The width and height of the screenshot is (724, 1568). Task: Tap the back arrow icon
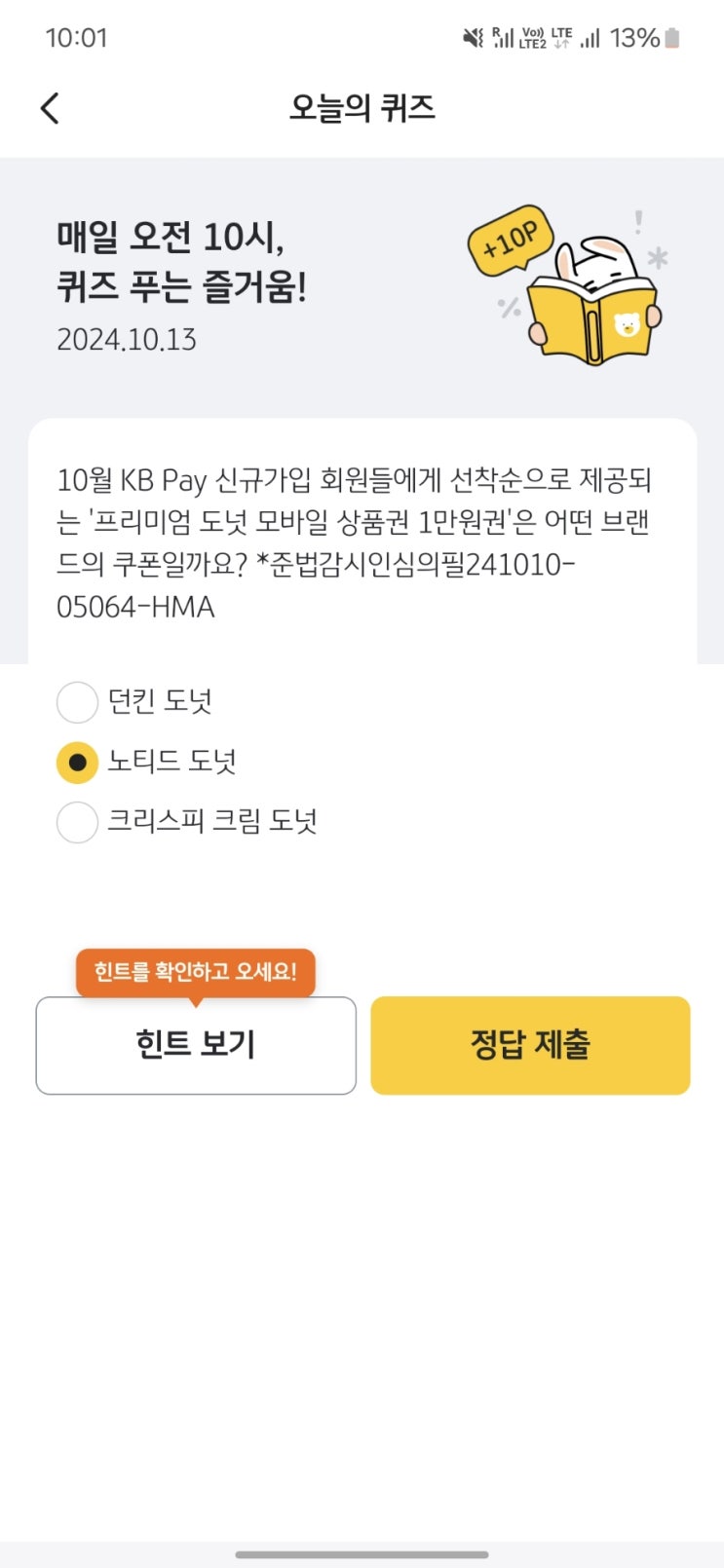51,108
